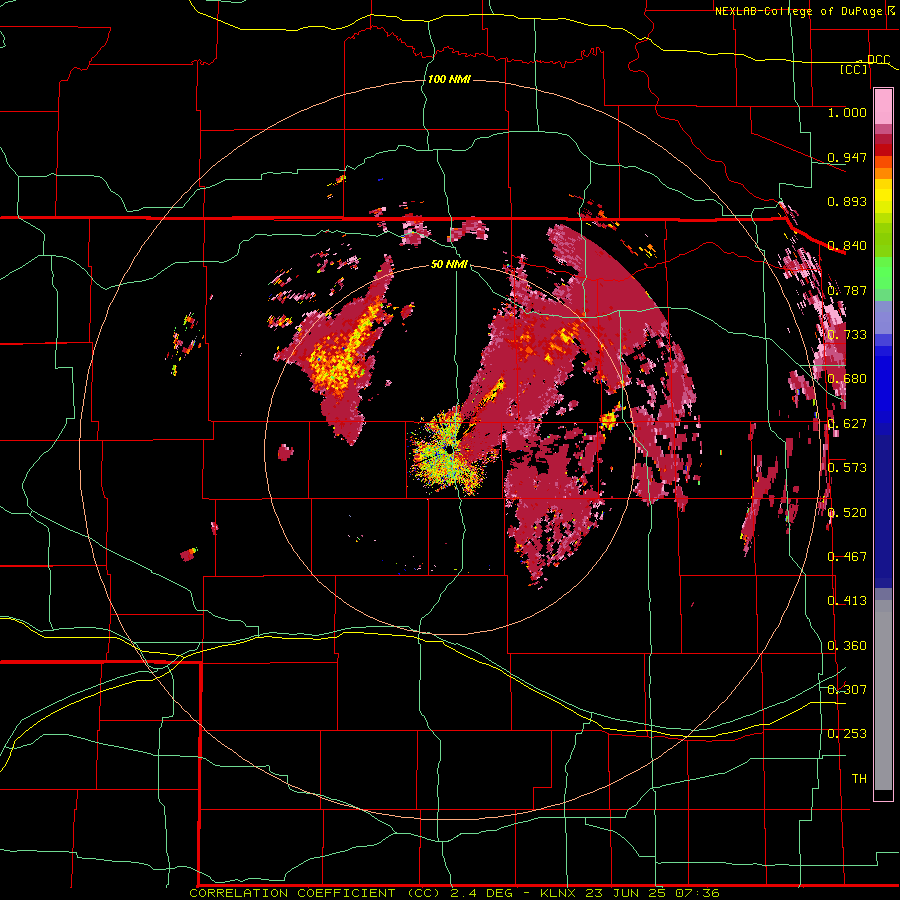This screenshot has width=900, height=900.
Task: Pick the gray segment of the color bar
Action: pos(883,695)
